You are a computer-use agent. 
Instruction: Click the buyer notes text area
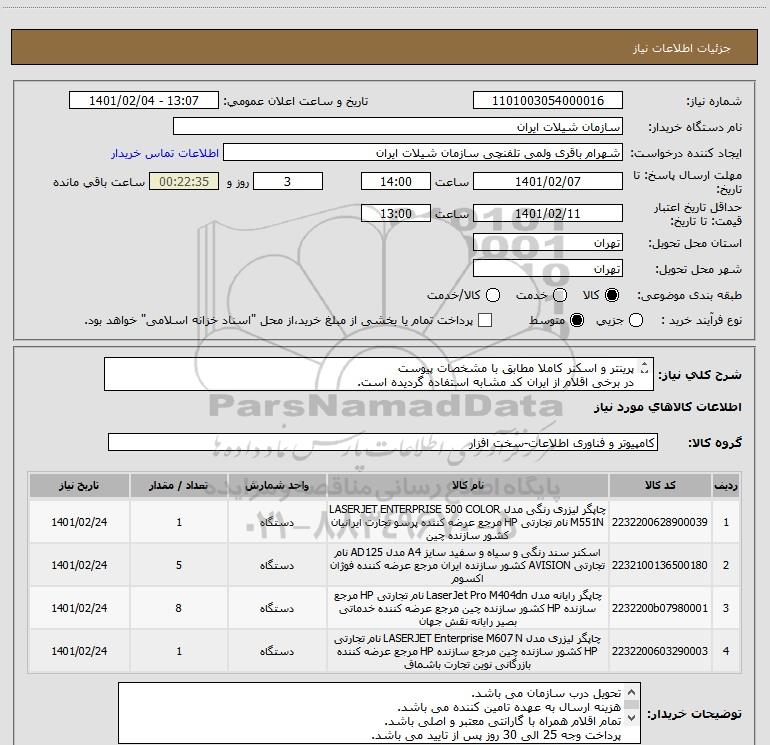pyautogui.click(x=379, y=713)
